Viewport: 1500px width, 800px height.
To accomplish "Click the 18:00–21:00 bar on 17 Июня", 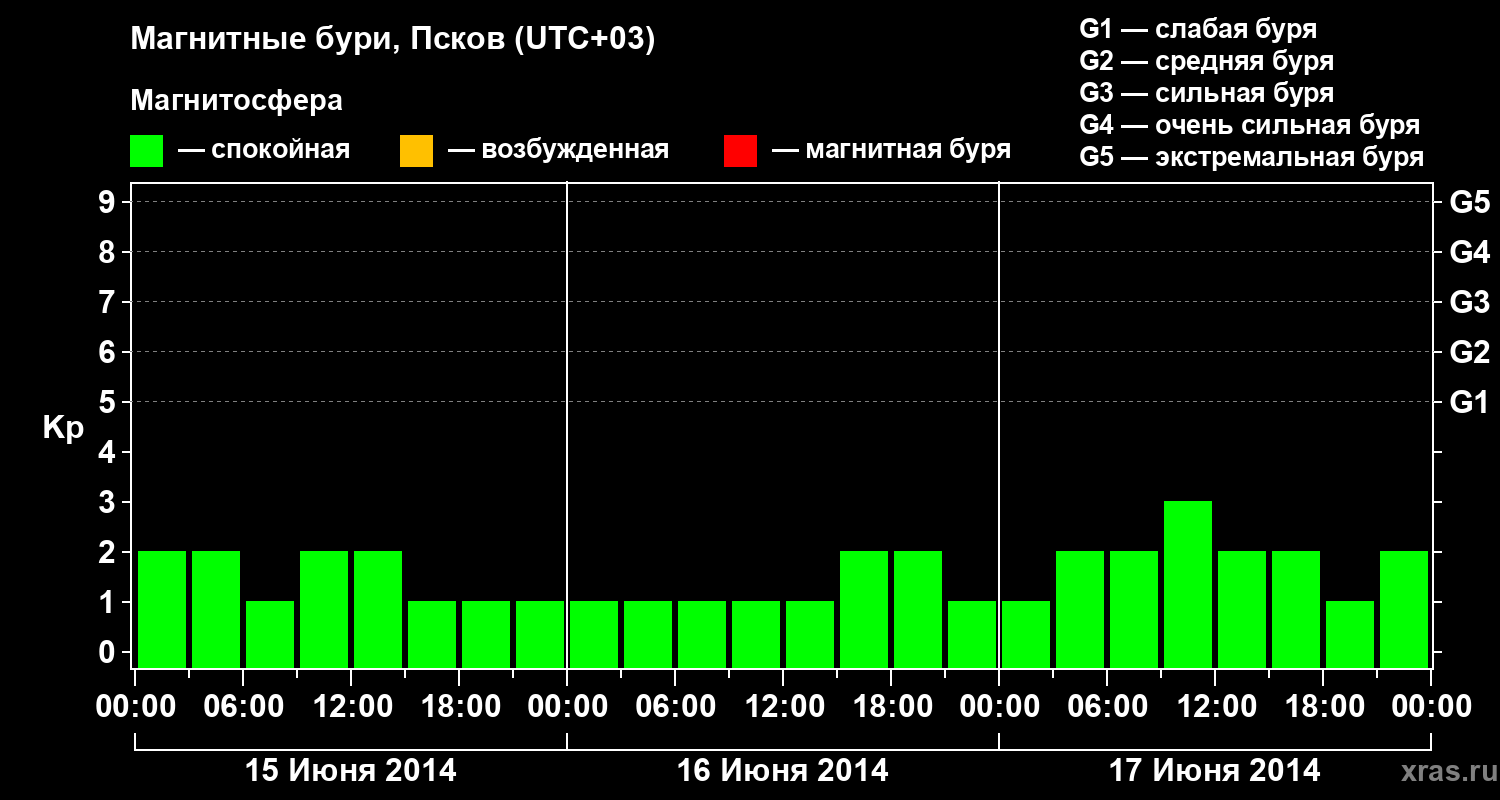I will 1350,634.
